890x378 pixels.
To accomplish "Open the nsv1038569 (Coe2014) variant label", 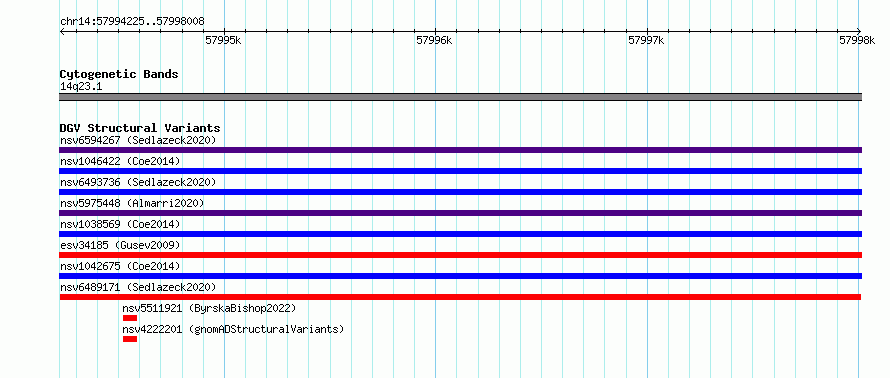I will (120, 224).
